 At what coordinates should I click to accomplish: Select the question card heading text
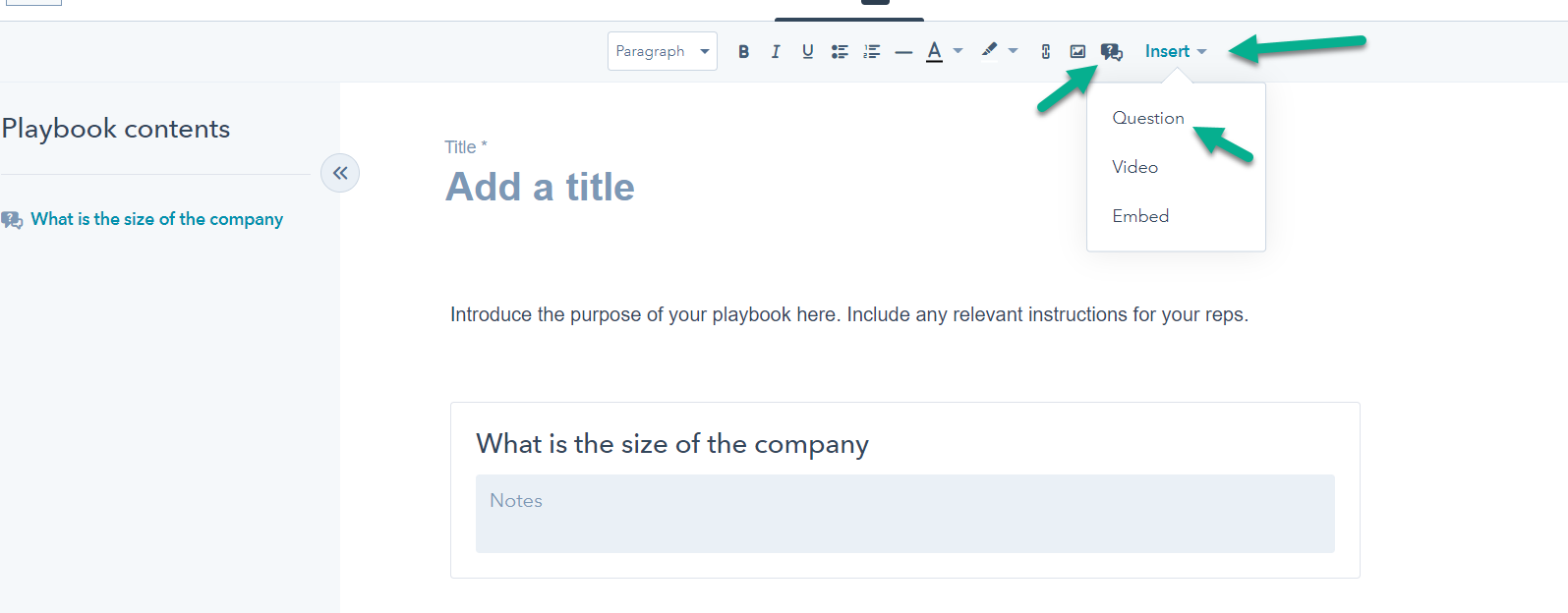[672, 444]
